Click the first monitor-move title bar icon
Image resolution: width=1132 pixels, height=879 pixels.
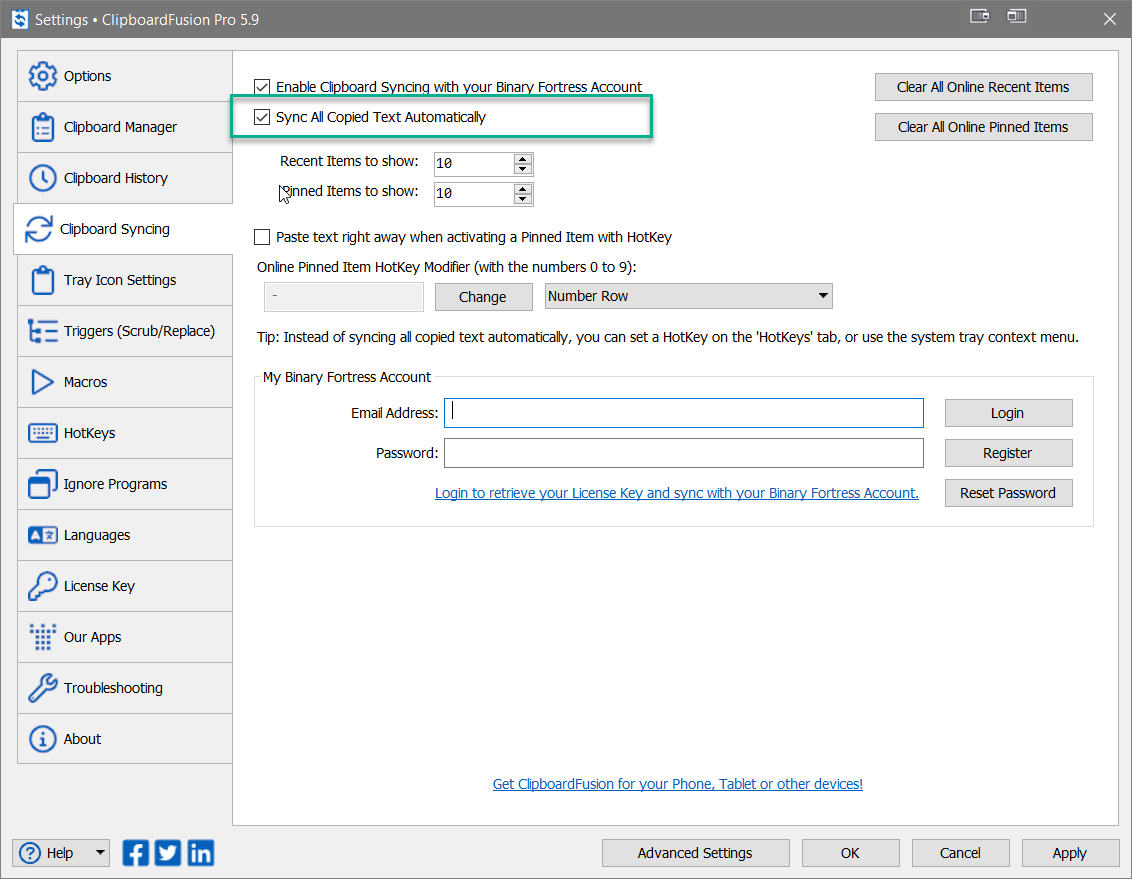(x=980, y=16)
